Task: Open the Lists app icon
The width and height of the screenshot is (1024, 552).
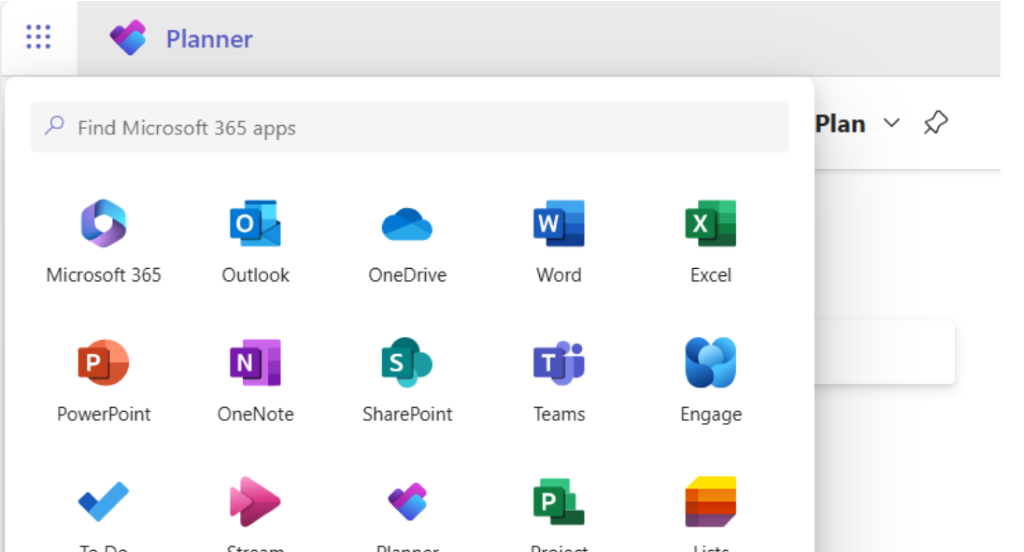Action: (711, 502)
